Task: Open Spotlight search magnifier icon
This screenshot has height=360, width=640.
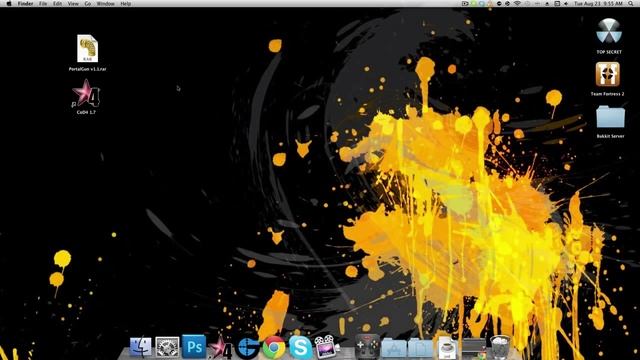Action: [x=631, y=4]
